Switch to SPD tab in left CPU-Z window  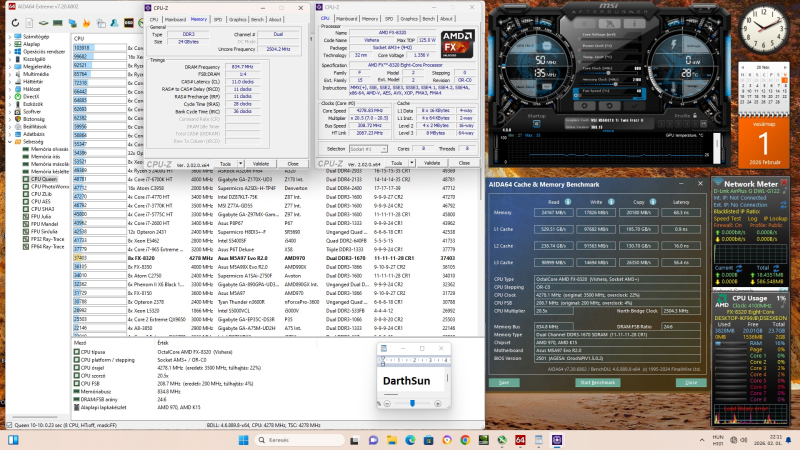[218, 19]
